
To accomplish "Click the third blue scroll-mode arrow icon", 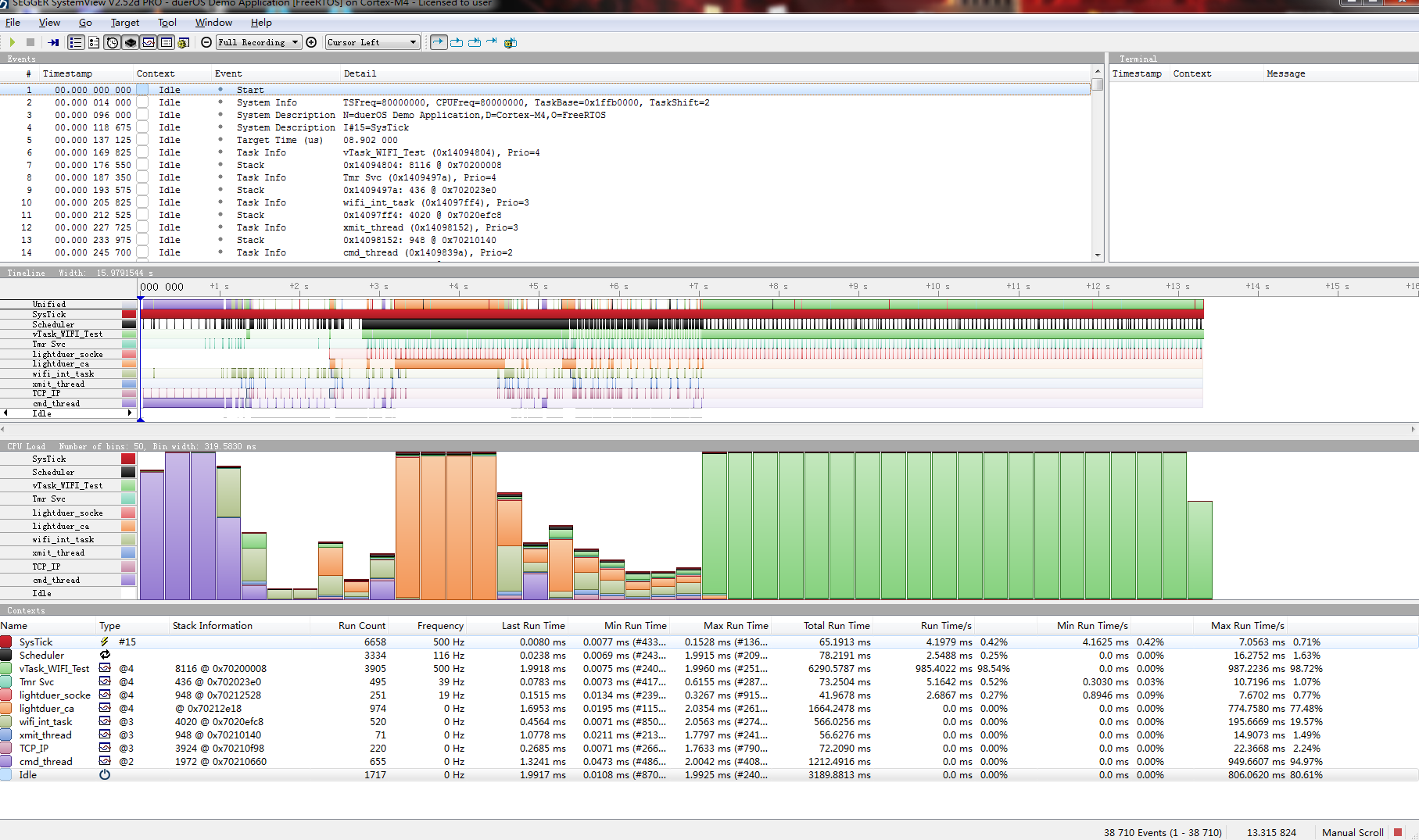I will [x=475, y=42].
